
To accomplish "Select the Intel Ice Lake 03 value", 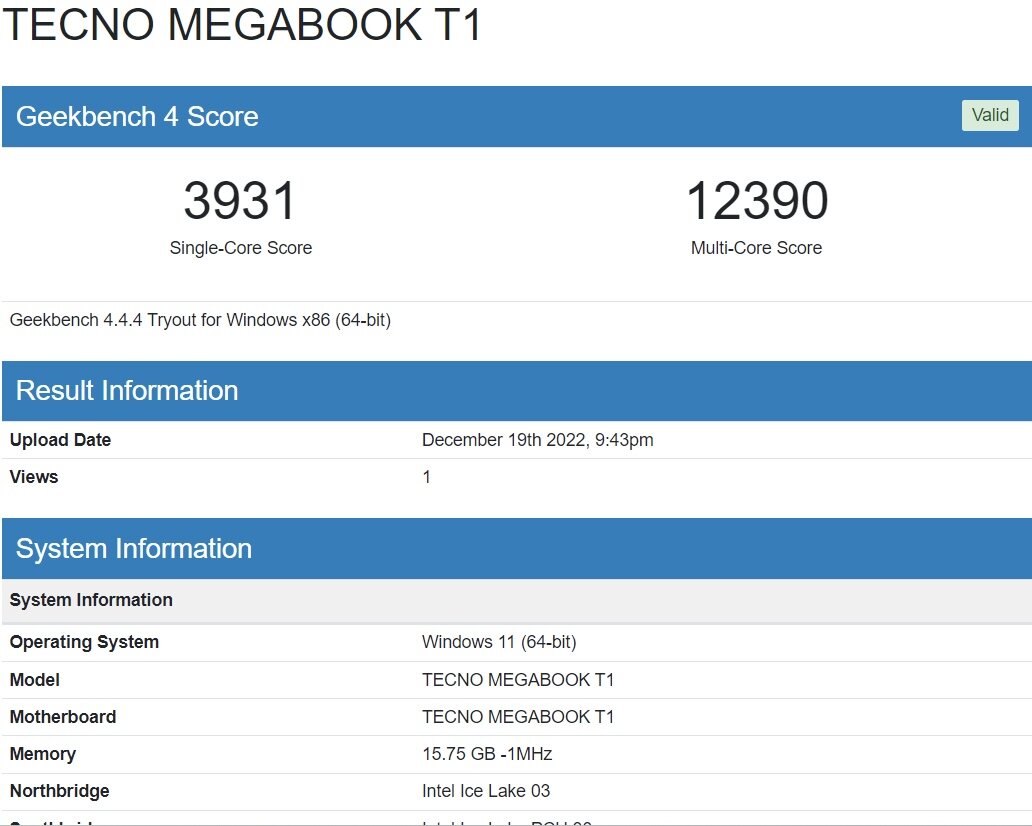I will pos(486,790).
